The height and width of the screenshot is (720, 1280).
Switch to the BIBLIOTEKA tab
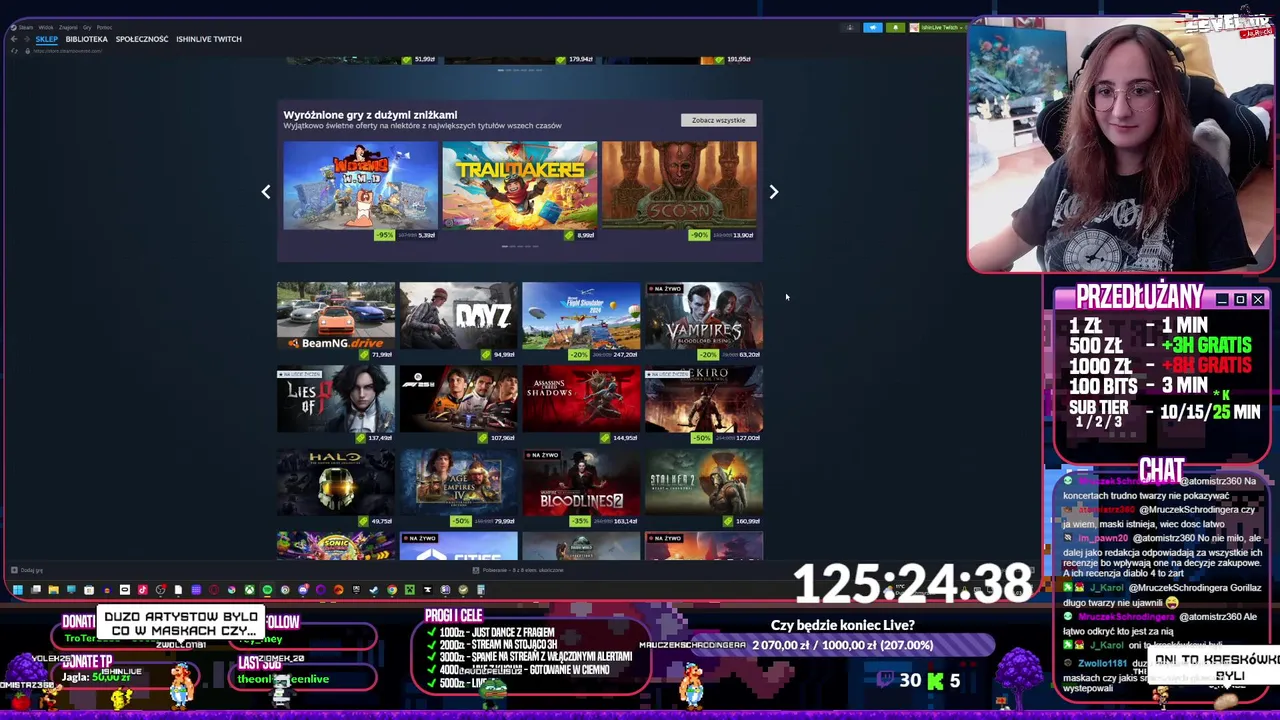tap(87, 39)
